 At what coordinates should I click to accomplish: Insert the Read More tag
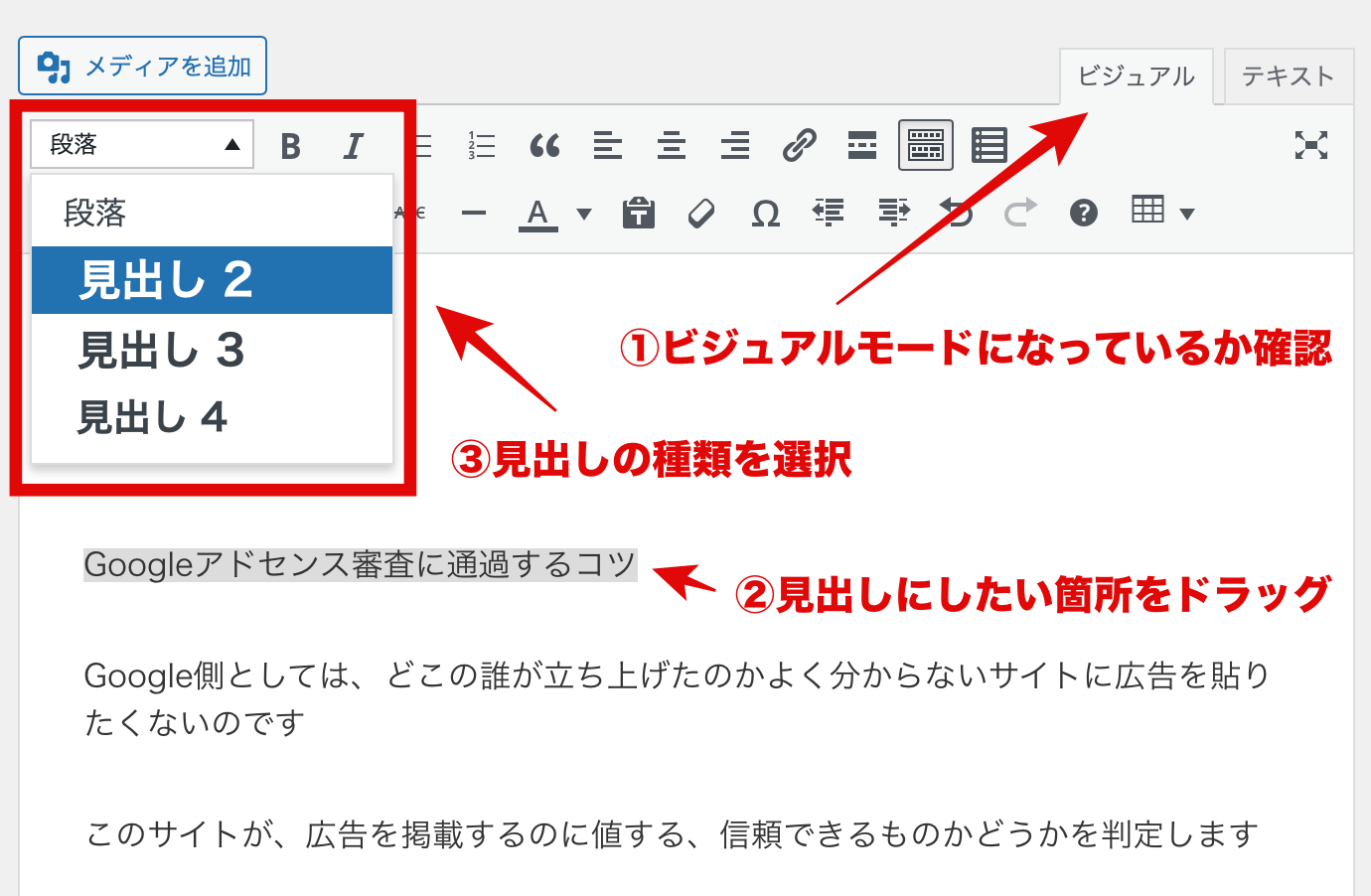coord(862,146)
